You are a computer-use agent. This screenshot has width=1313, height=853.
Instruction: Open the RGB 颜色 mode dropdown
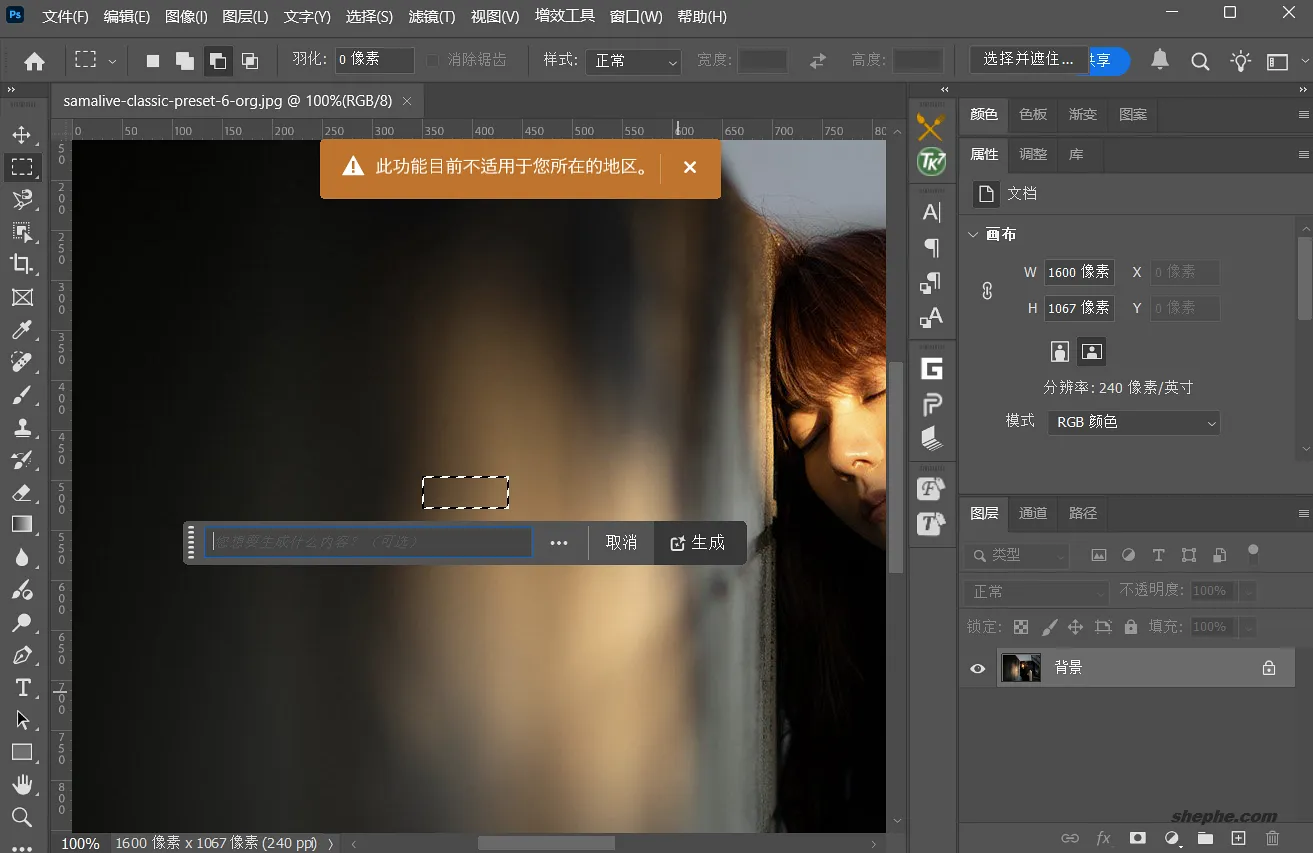coord(1133,422)
